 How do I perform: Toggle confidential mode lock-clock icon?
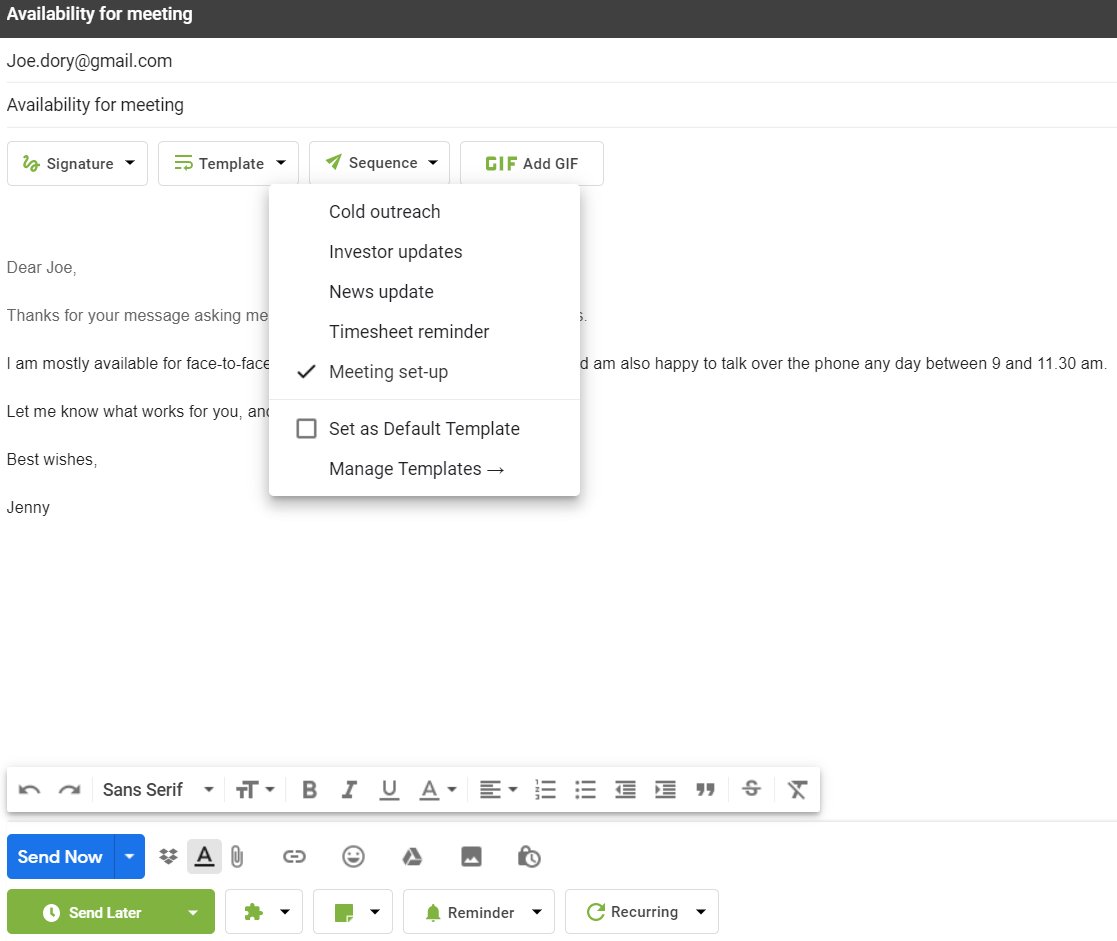click(529, 856)
